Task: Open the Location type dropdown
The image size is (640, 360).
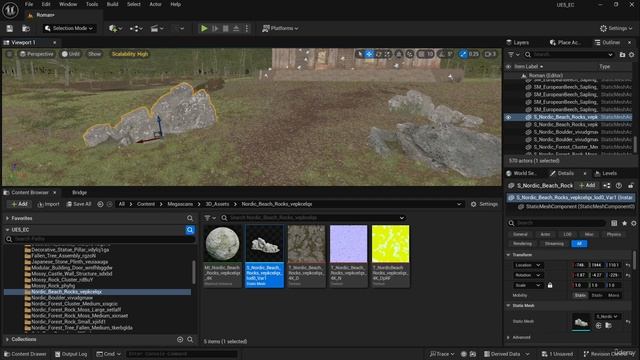Action: [528, 265]
